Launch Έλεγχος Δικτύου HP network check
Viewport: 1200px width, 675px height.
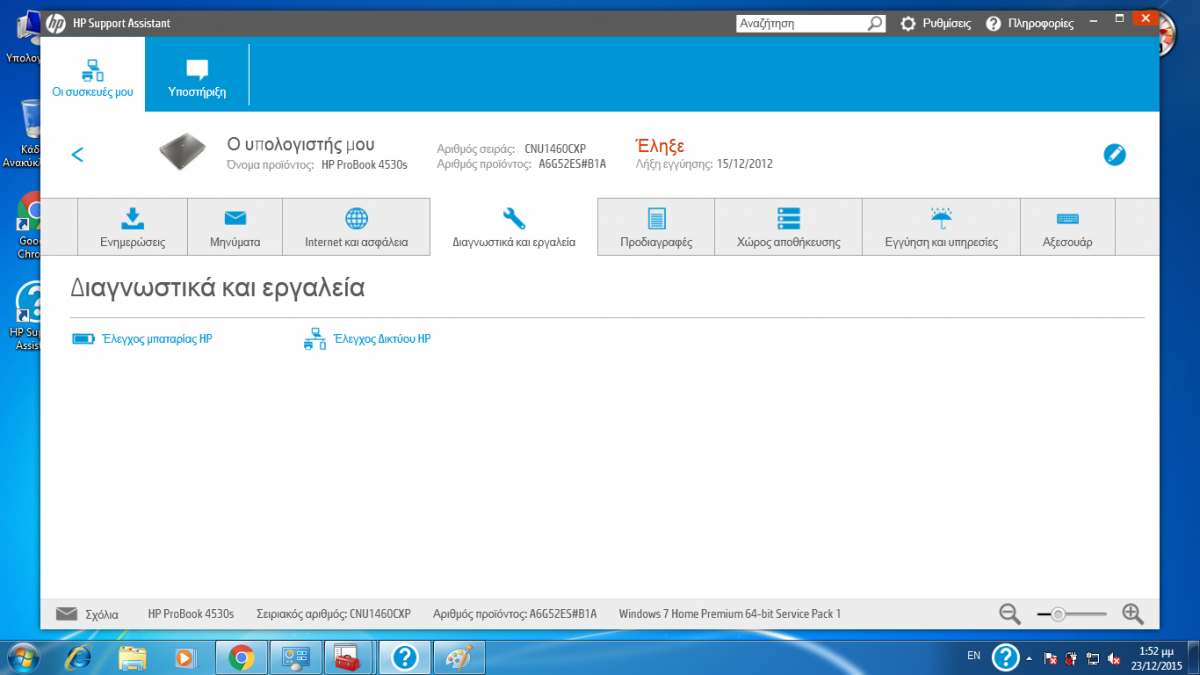pyautogui.click(x=382, y=339)
